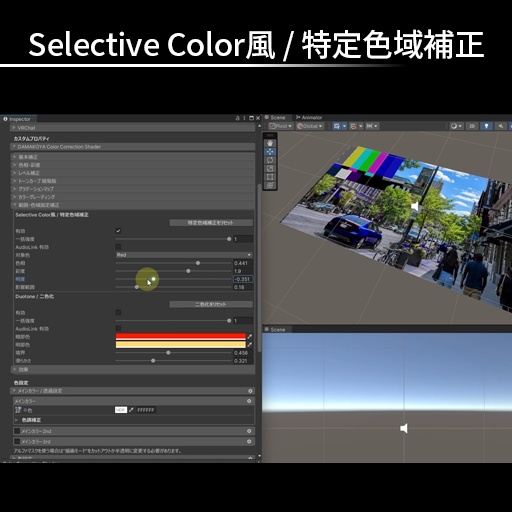Toggle Selective Color 有効 checkbox

point(118,231)
